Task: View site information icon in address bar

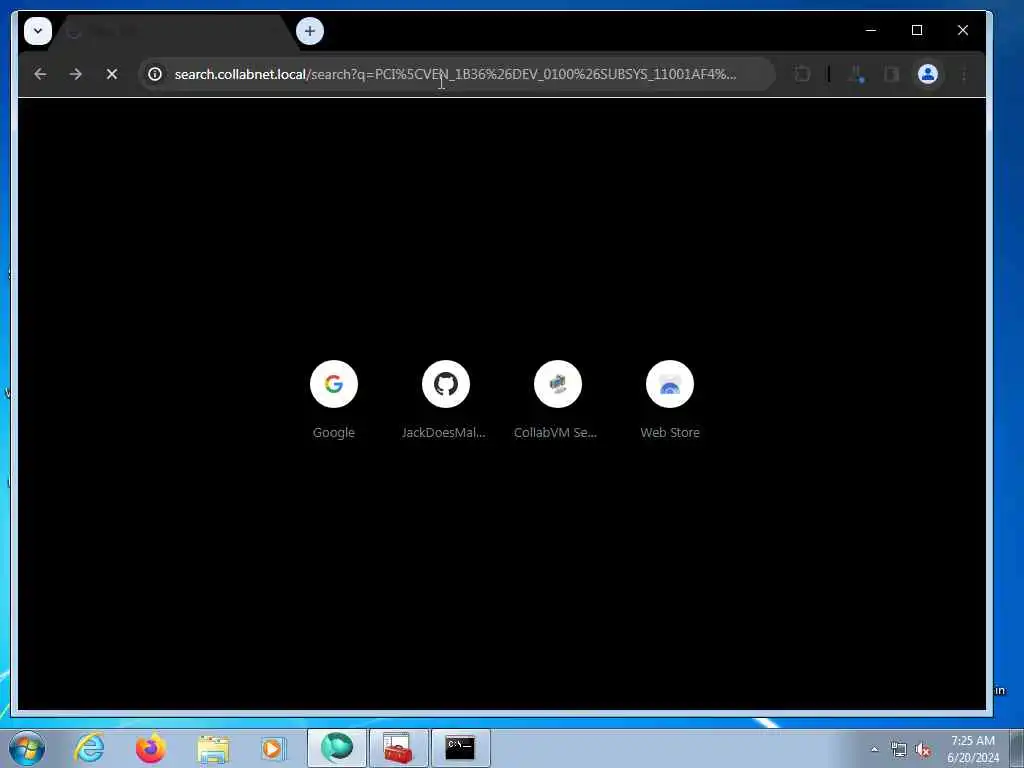Action: coord(155,74)
